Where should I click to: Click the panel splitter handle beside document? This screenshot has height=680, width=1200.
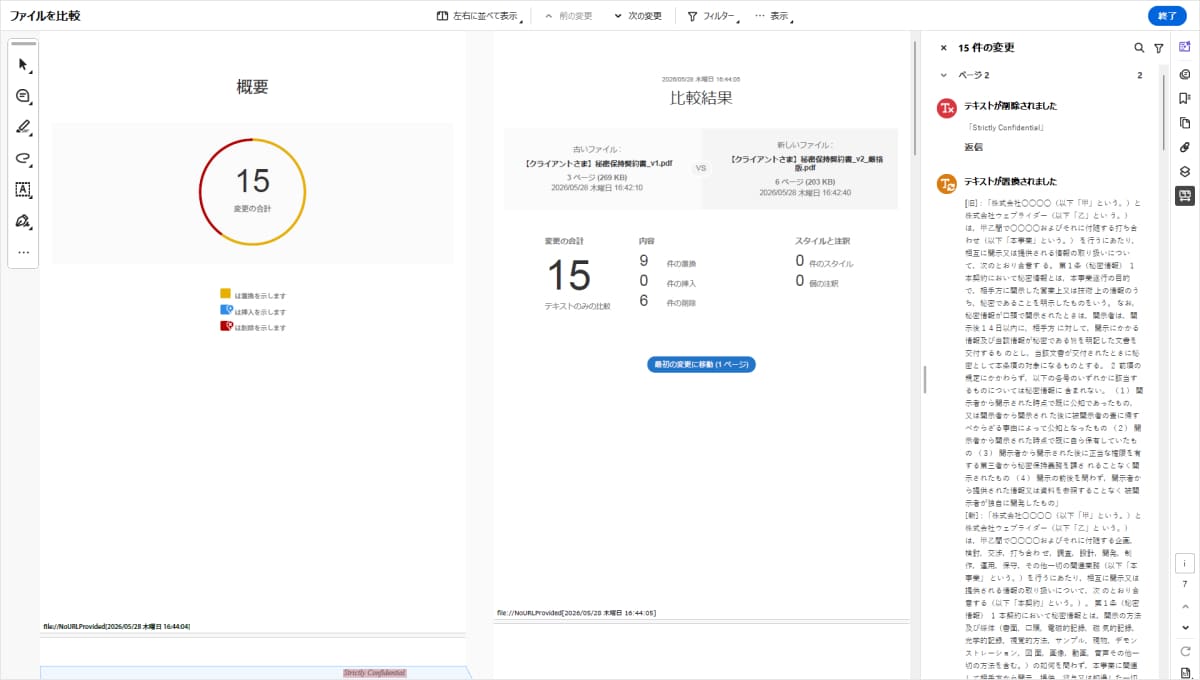(x=925, y=379)
